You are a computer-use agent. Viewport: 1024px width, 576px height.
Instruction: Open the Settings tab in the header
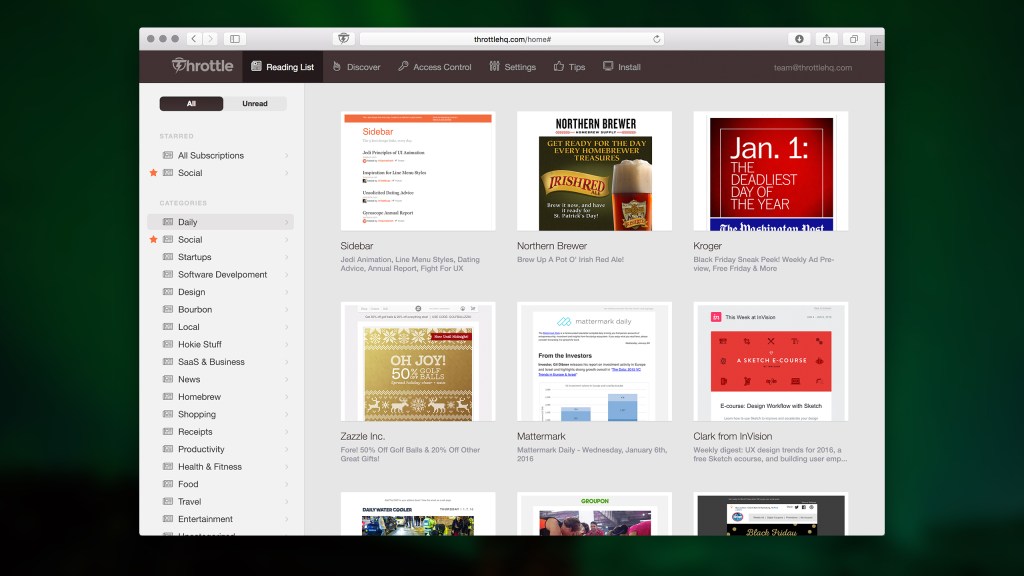pyautogui.click(x=513, y=67)
